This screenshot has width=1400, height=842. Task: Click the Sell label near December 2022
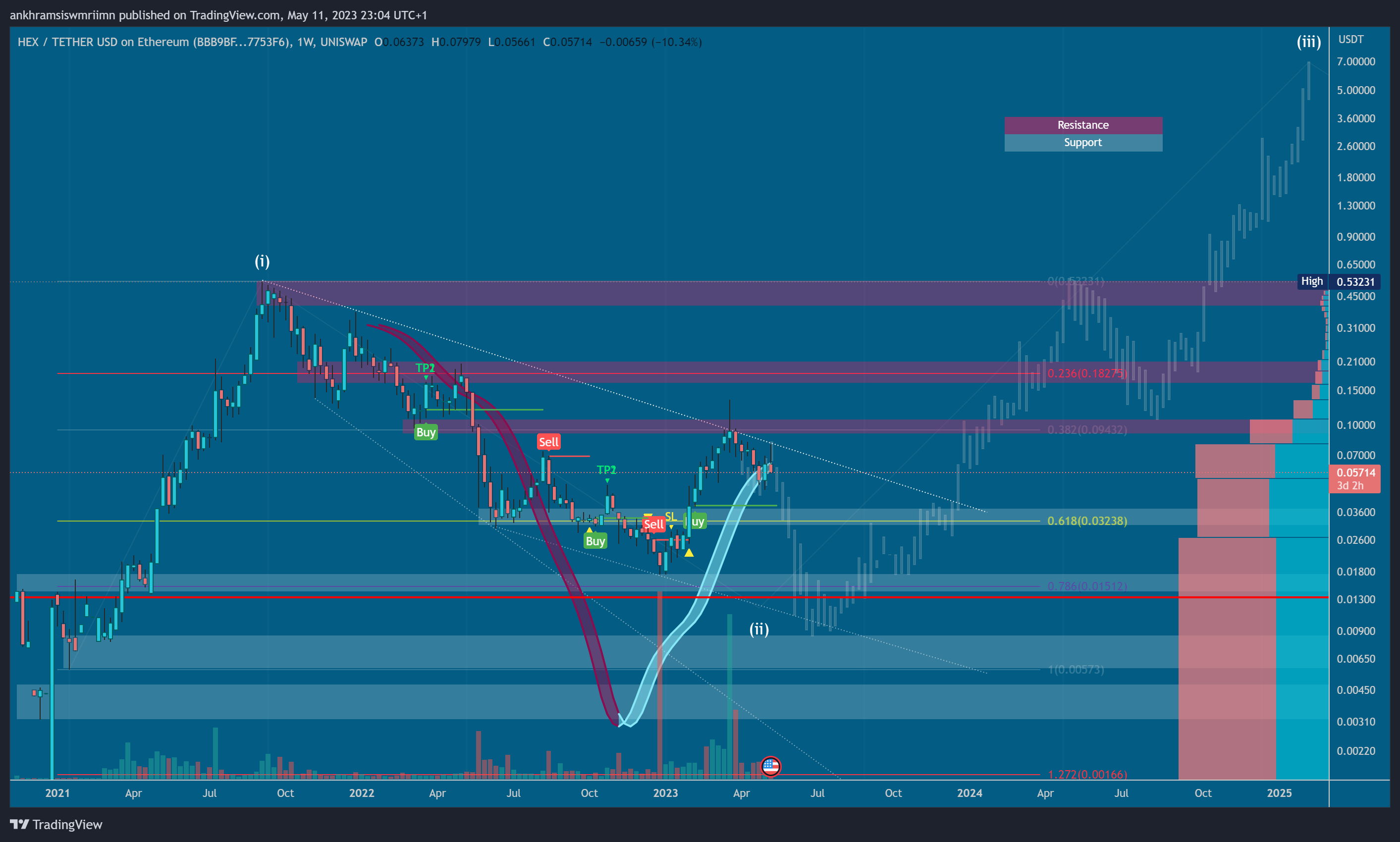click(654, 524)
